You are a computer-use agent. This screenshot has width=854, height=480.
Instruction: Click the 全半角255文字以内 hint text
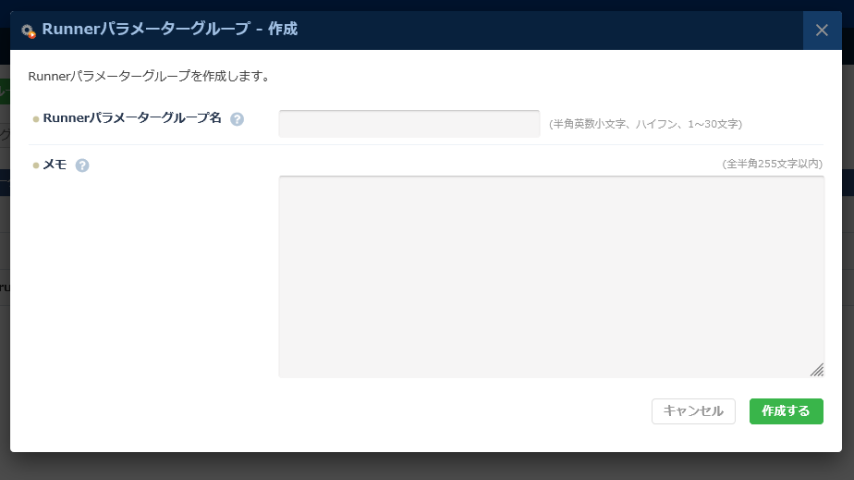click(772, 163)
